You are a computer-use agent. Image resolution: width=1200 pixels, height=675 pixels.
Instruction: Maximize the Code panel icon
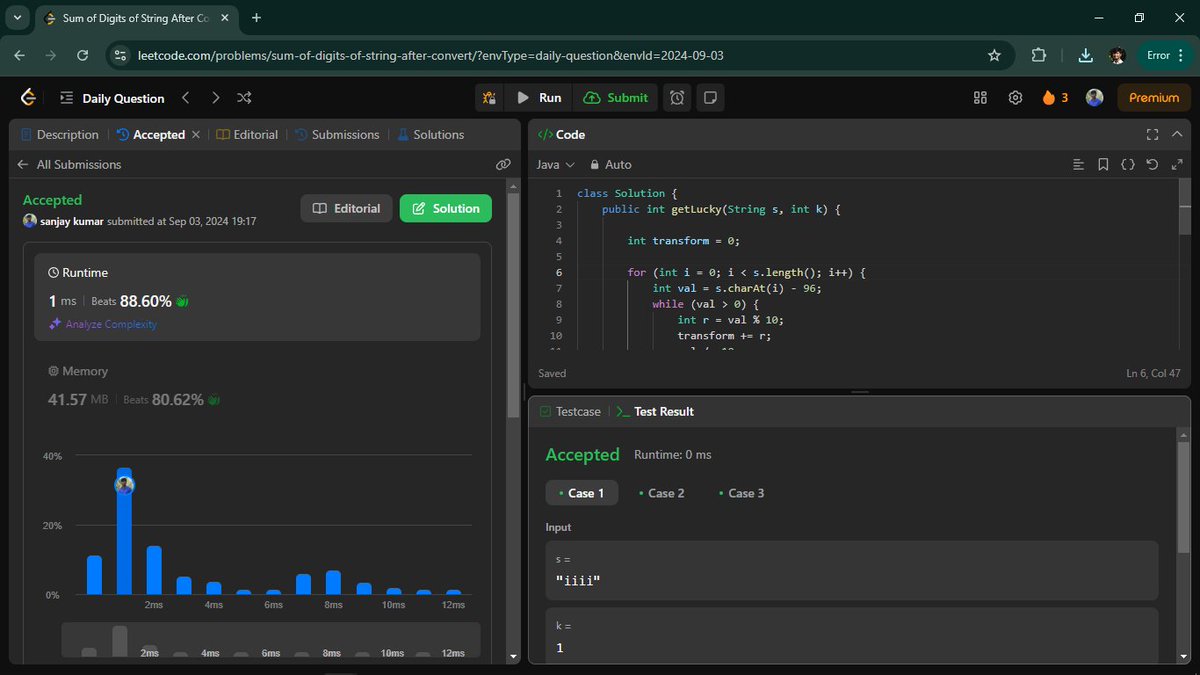coord(1152,135)
